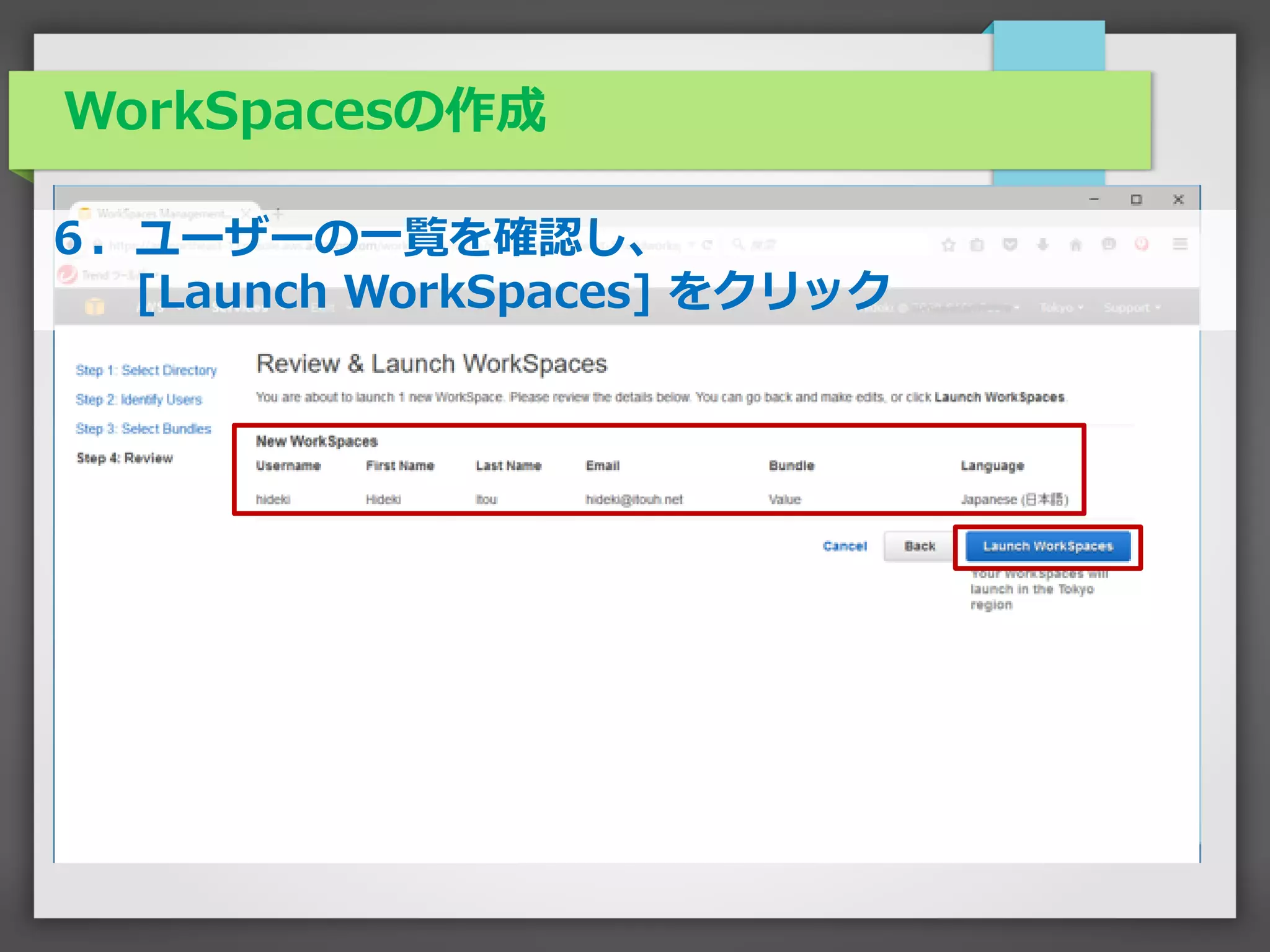Select the WorkSpaces Management browser tab

[165, 214]
